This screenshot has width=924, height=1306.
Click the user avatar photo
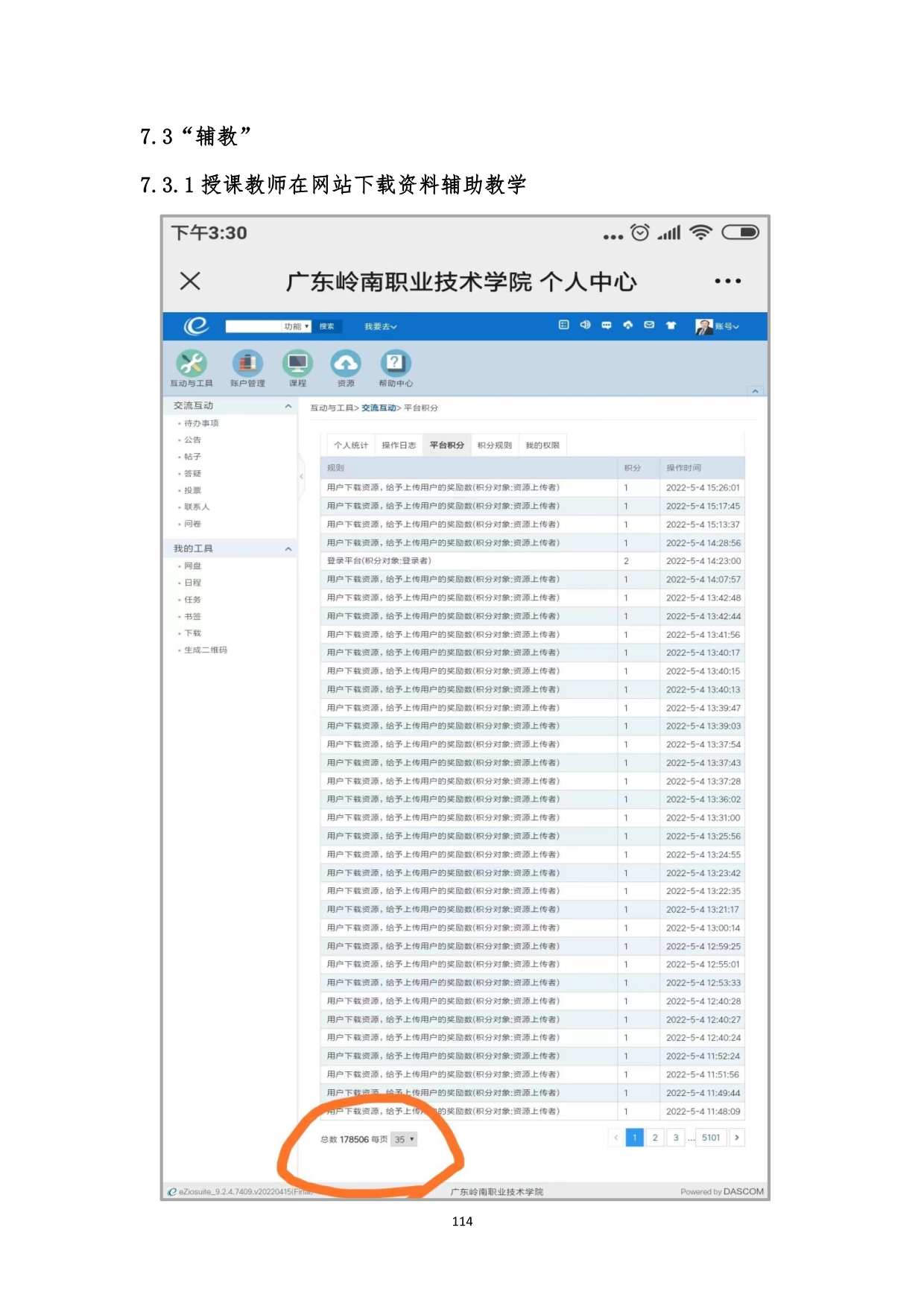[x=703, y=326]
